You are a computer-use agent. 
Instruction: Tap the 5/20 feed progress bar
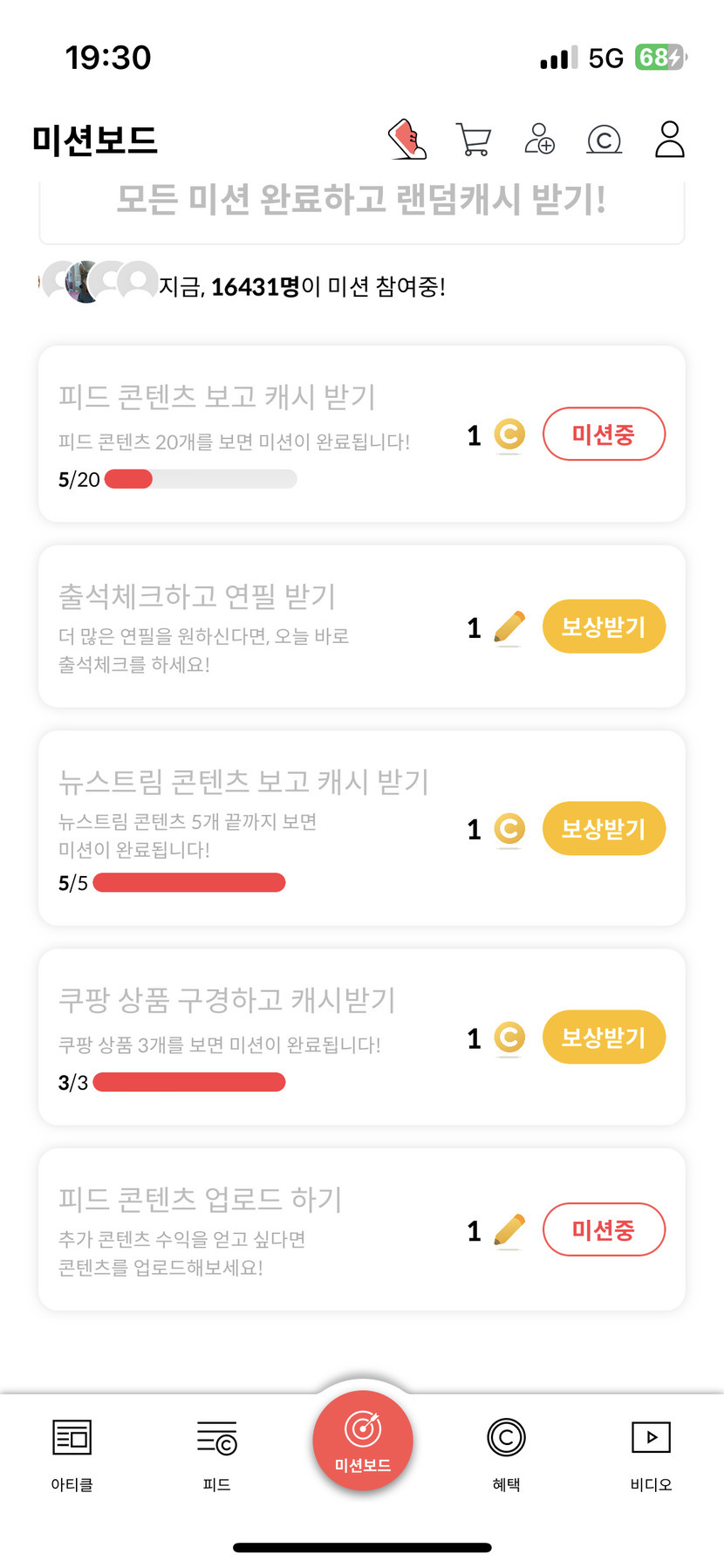click(x=201, y=479)
